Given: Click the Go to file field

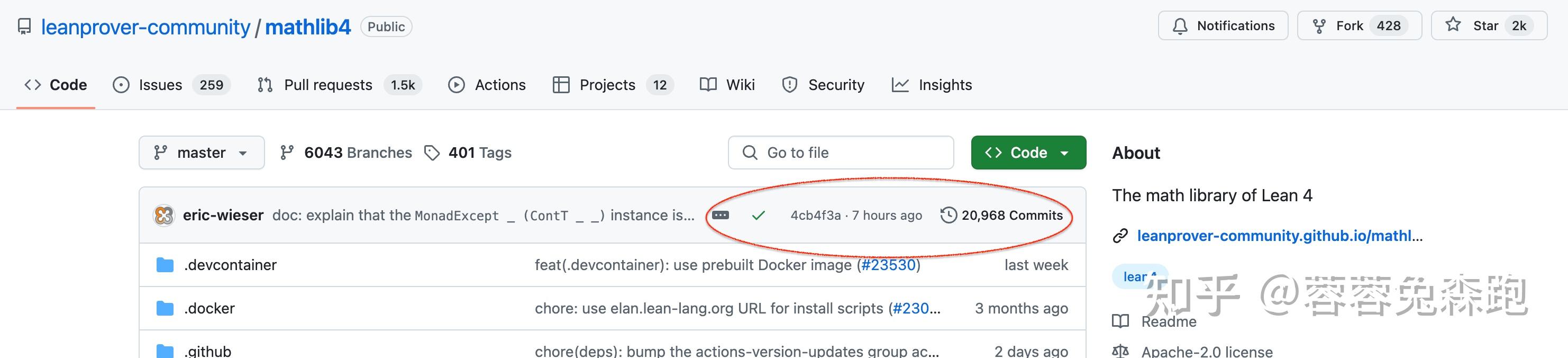Looking at the screenshot, I should [840, 153].
